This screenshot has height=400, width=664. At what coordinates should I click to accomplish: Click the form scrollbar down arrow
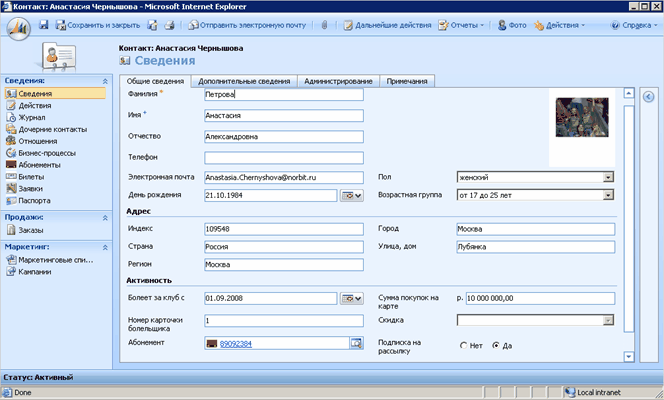(x=629, y=357)
